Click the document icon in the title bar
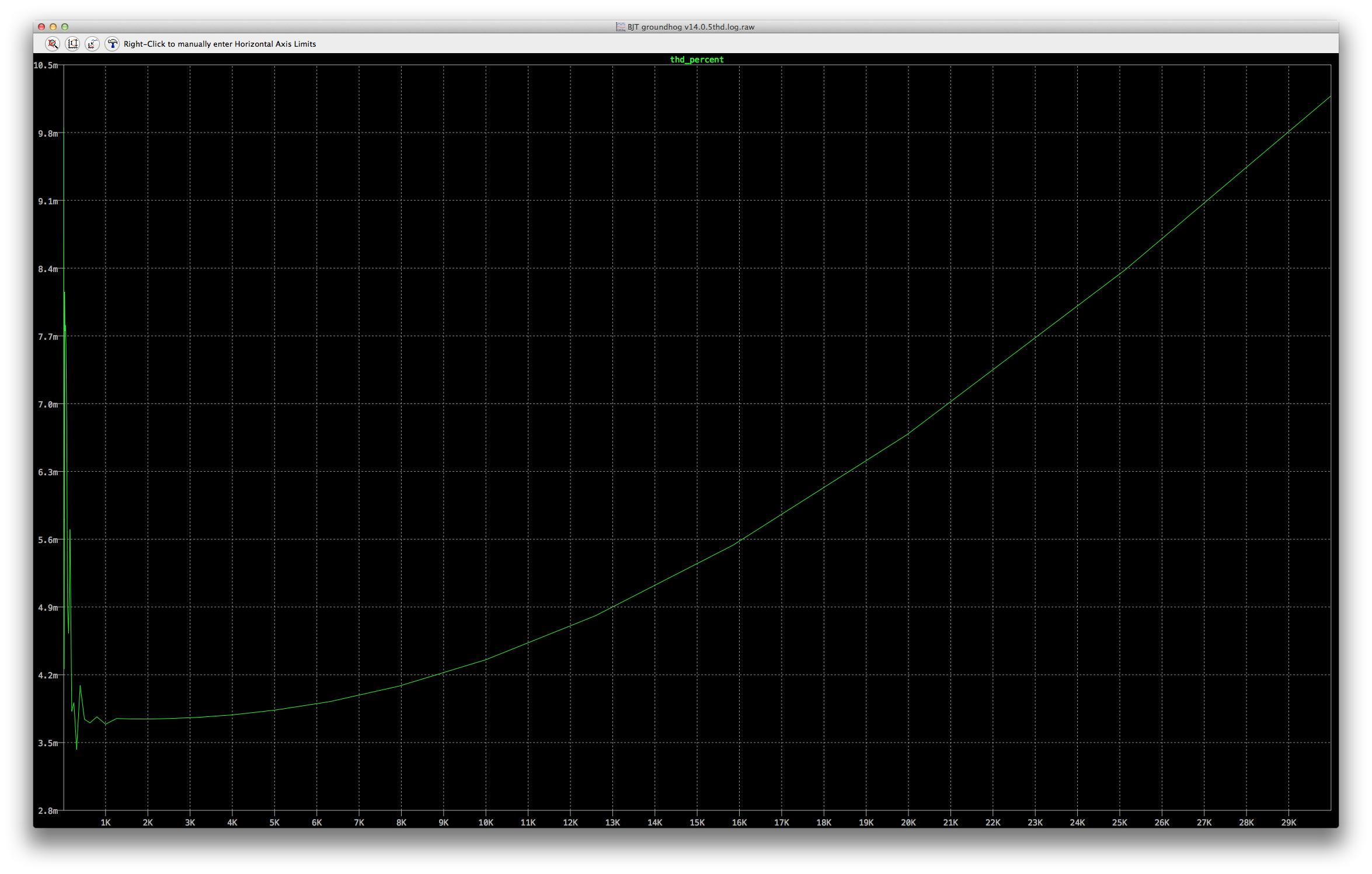1372x874 pixels. (x=620, y=27)
